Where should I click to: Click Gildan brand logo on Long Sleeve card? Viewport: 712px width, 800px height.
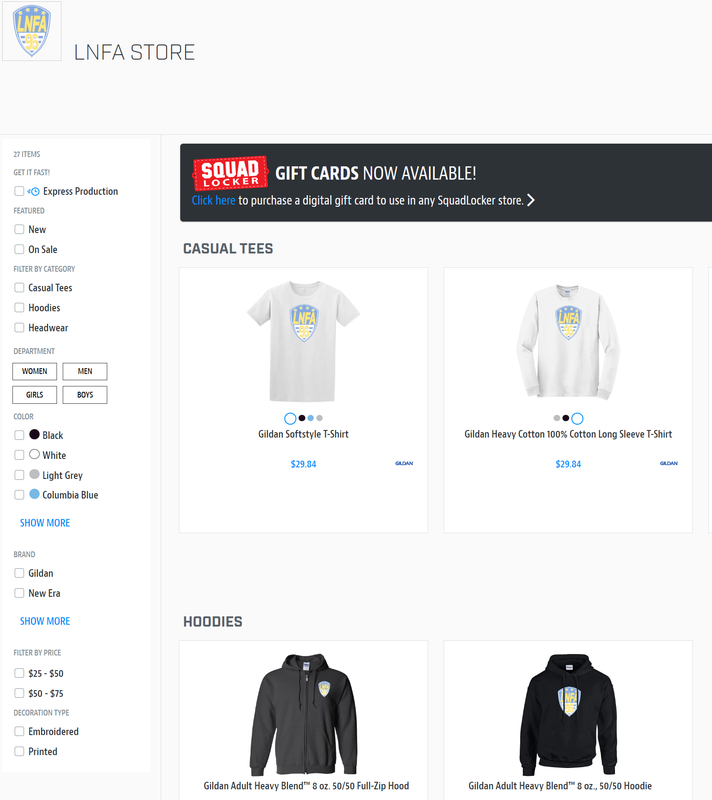click(669, 463)
